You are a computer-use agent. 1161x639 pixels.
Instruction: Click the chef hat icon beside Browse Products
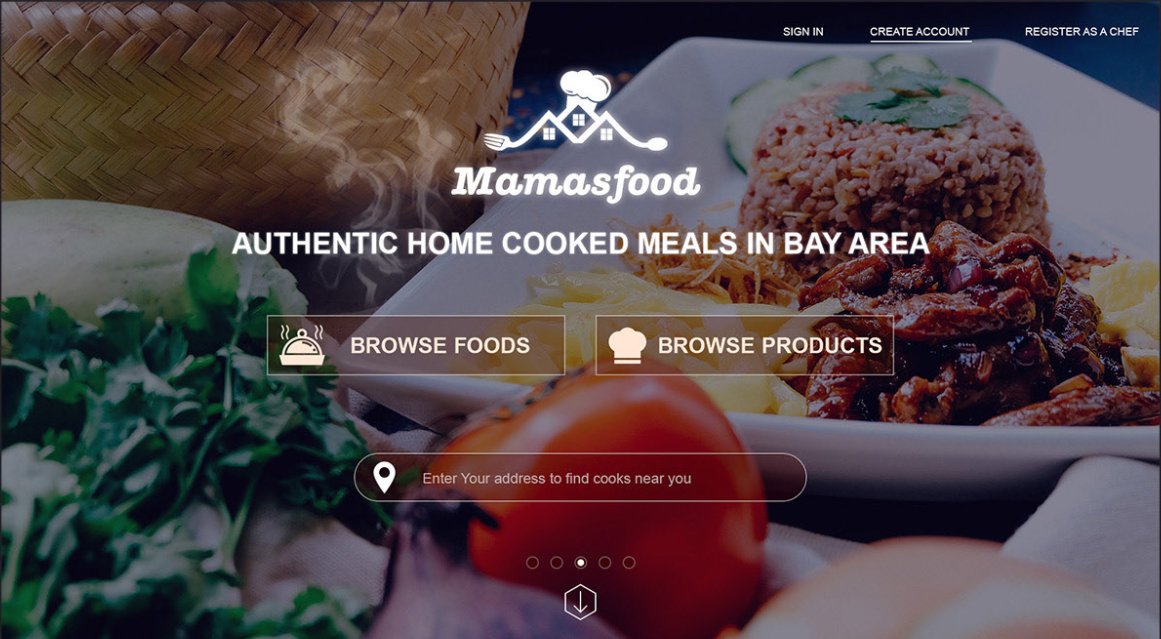point(626,345)
